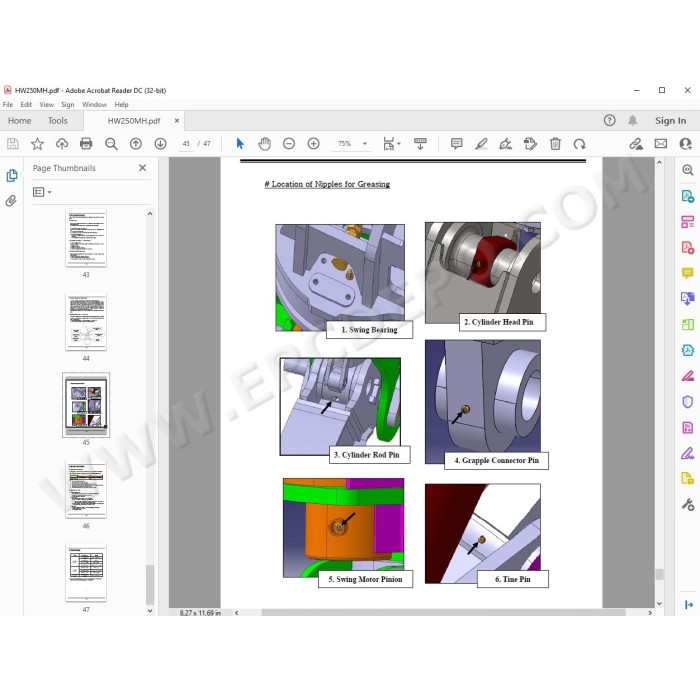Click document horizontal scroll right arrow
700x700 pixels.
650,612
